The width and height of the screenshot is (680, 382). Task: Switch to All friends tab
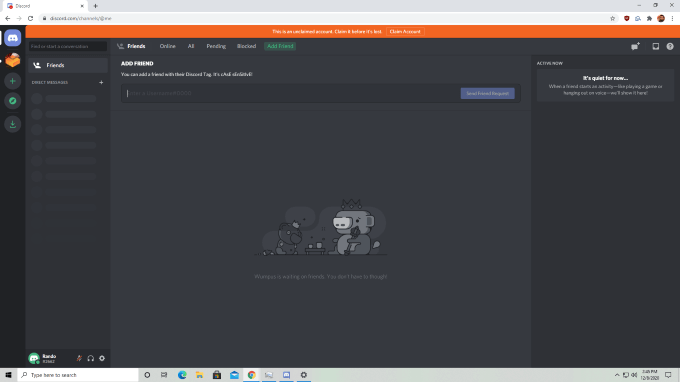point(191,46)
